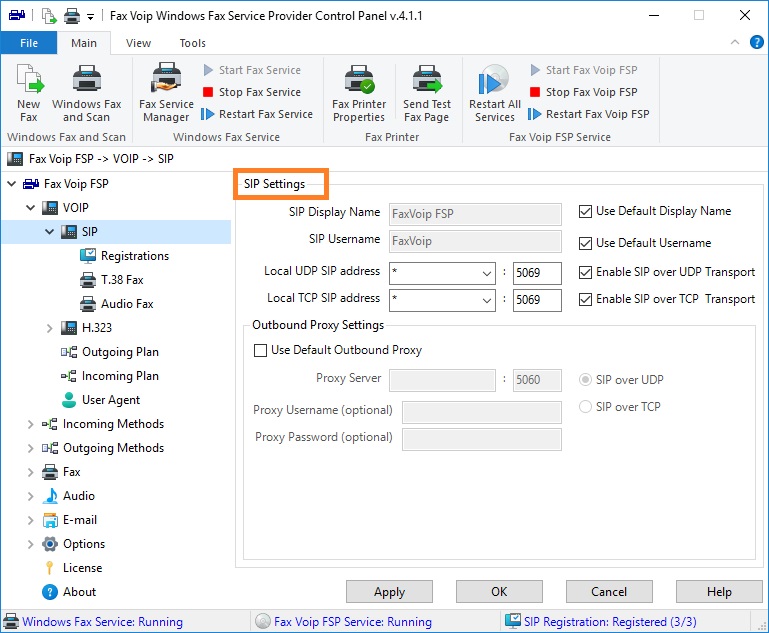Select Audio Fax tree item

[117, 304]
